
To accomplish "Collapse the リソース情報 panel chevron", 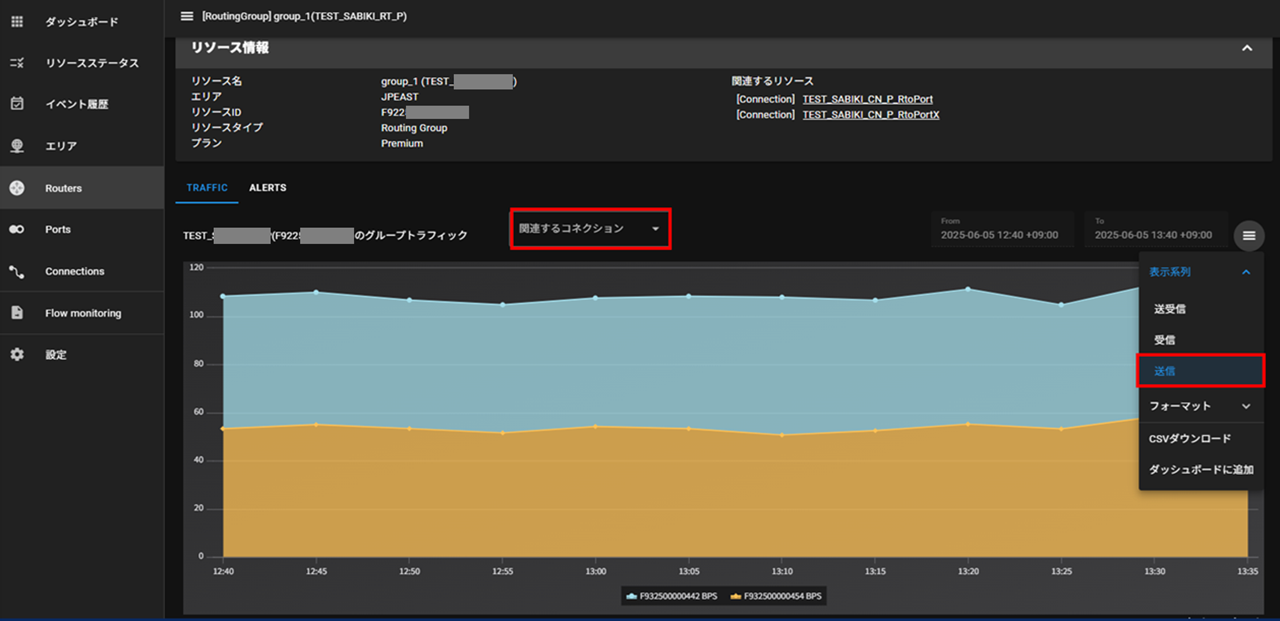I will [1246, 48].
